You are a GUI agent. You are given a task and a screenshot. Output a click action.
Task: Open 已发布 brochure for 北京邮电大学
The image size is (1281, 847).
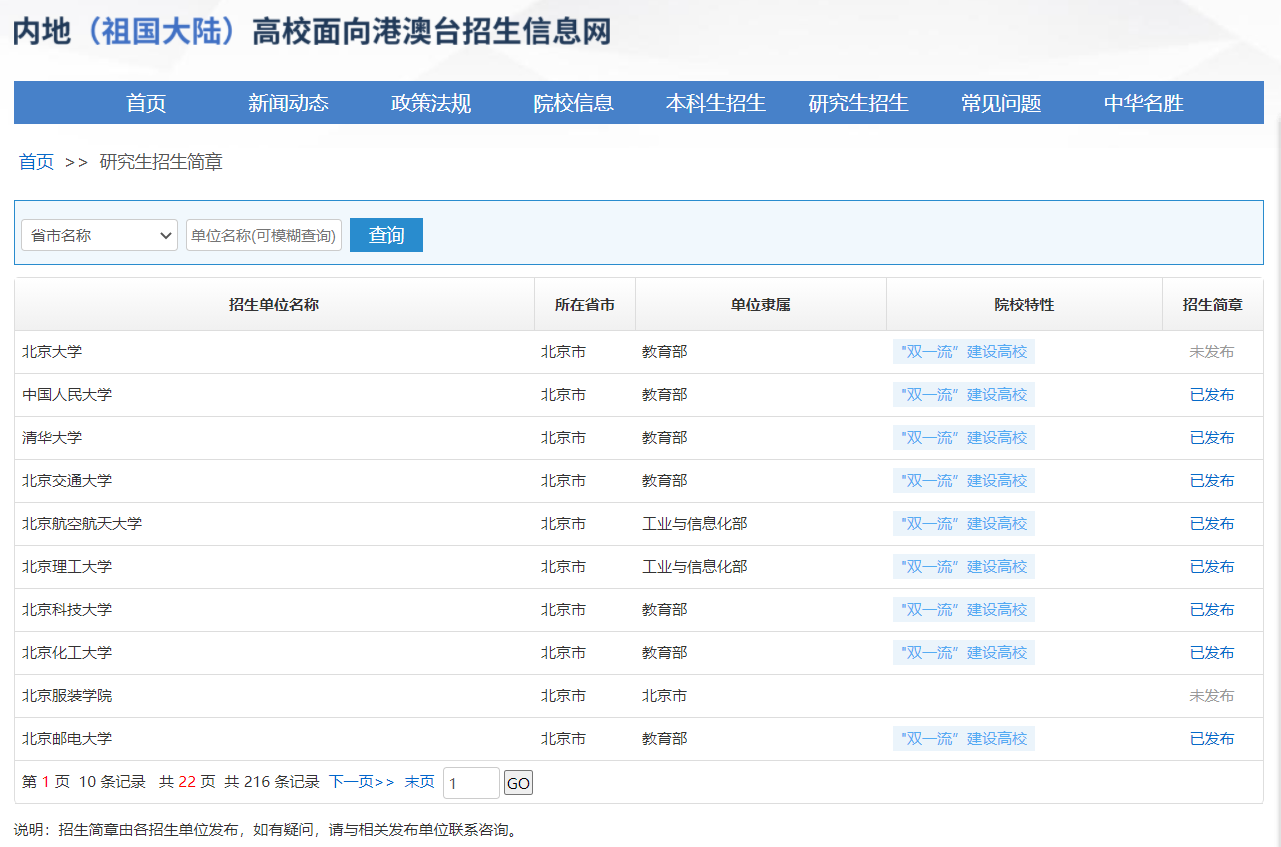(x=1212, y=739)
